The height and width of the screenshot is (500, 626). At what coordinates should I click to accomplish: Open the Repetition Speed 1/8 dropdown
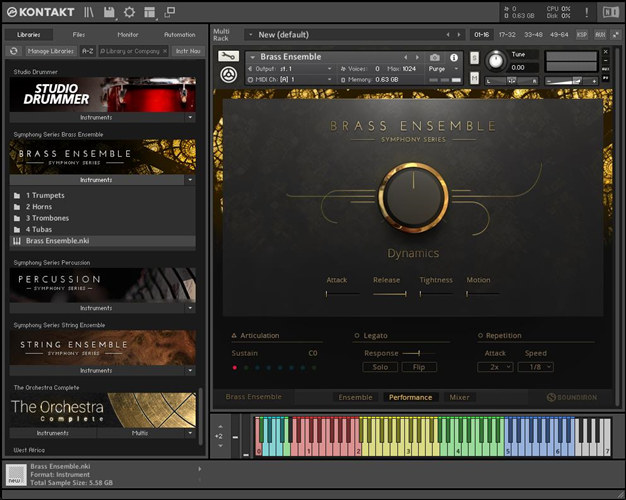point(535,367)
